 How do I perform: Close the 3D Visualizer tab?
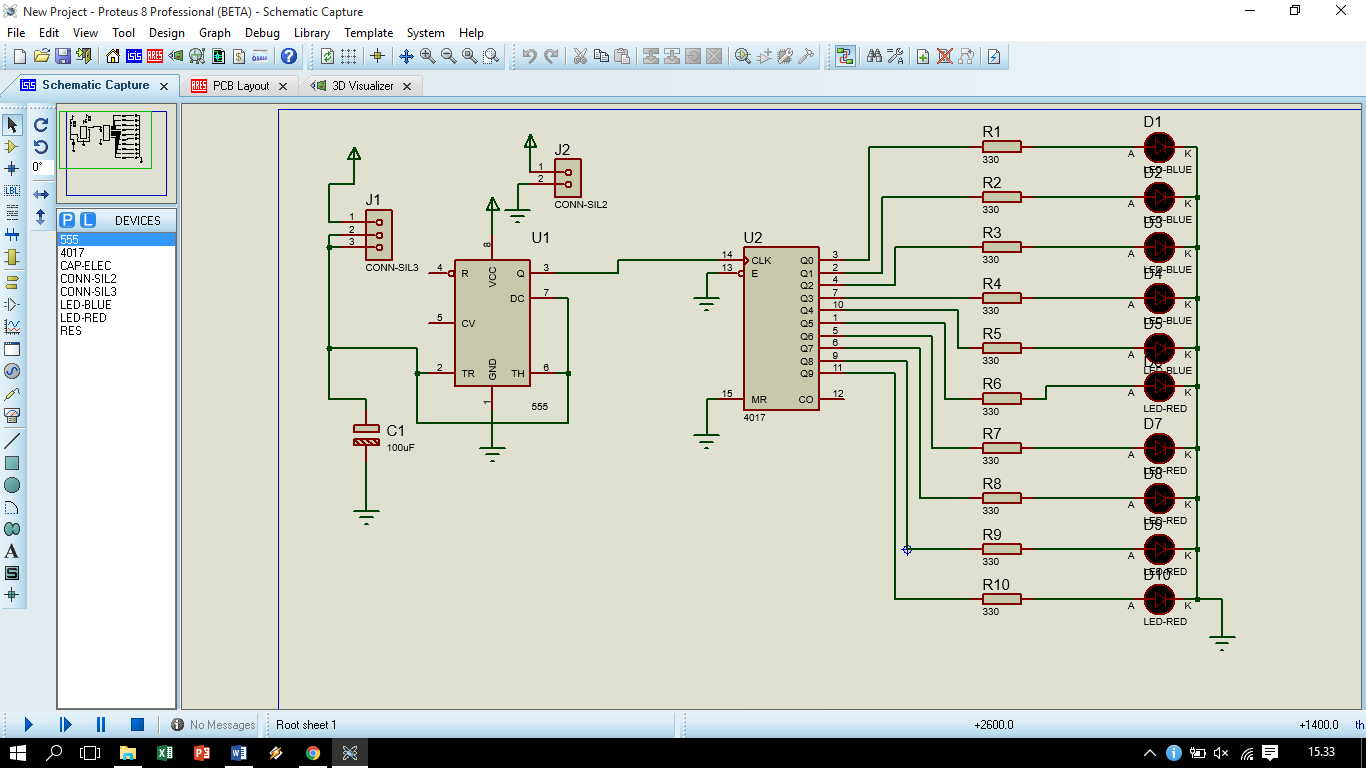(407, 86)
